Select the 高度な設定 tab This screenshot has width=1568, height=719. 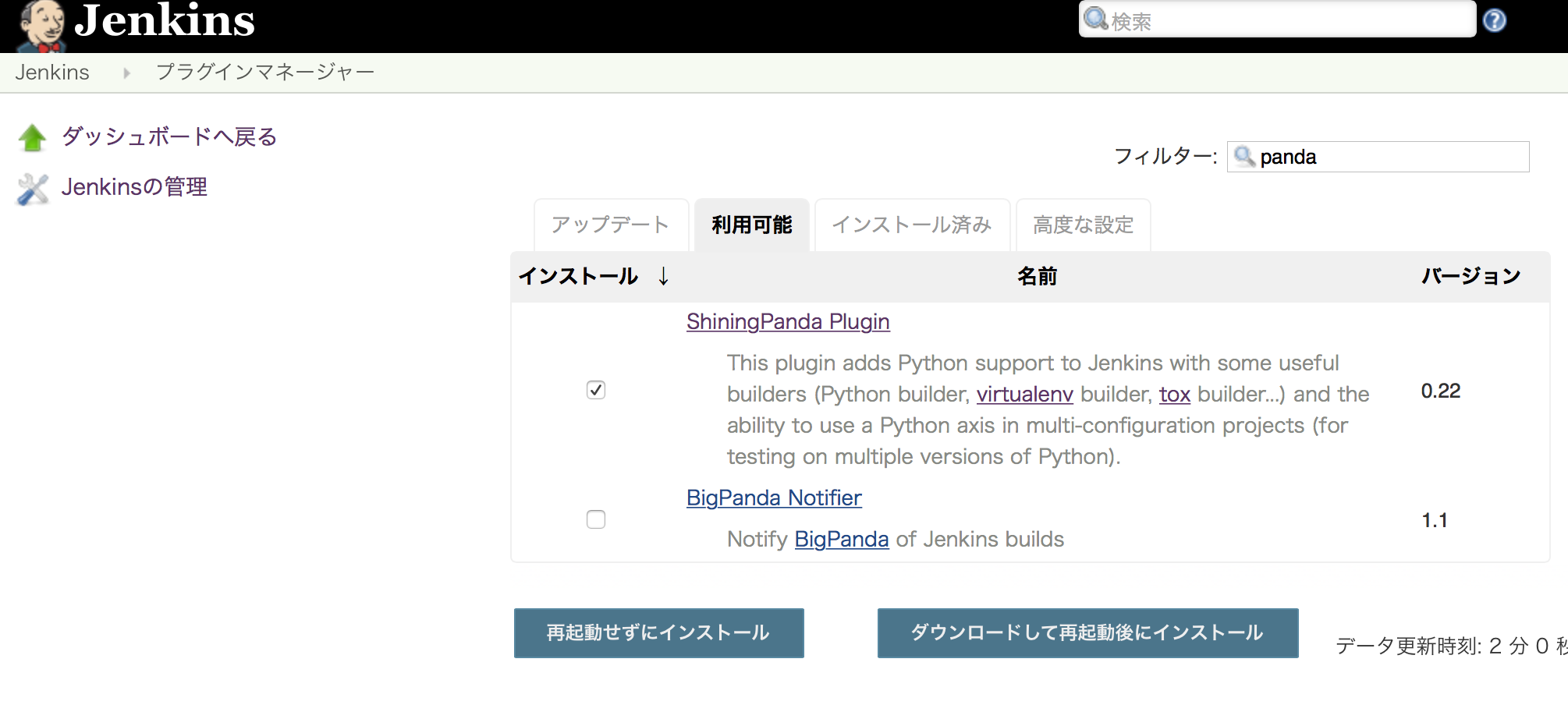click(x=1083, y=225)
